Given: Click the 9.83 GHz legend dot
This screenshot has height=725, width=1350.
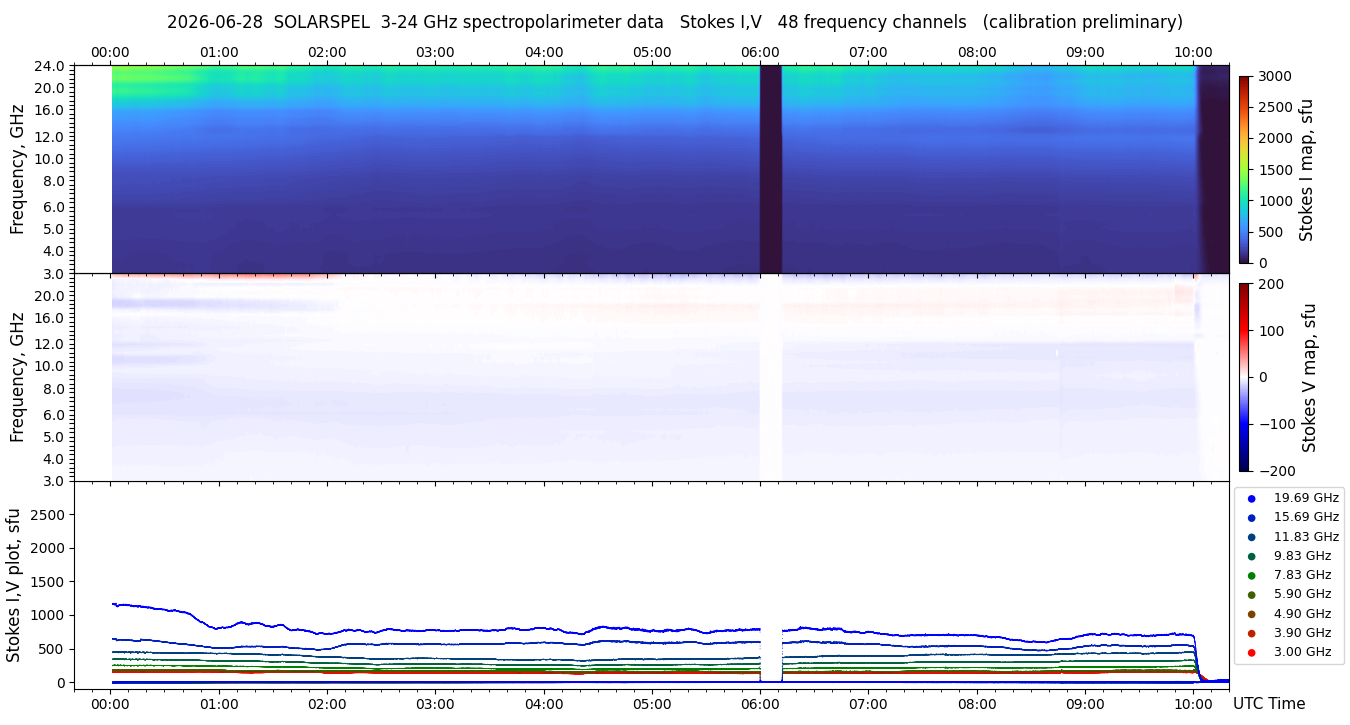Looking at the screenshot, I should 1251,556.
